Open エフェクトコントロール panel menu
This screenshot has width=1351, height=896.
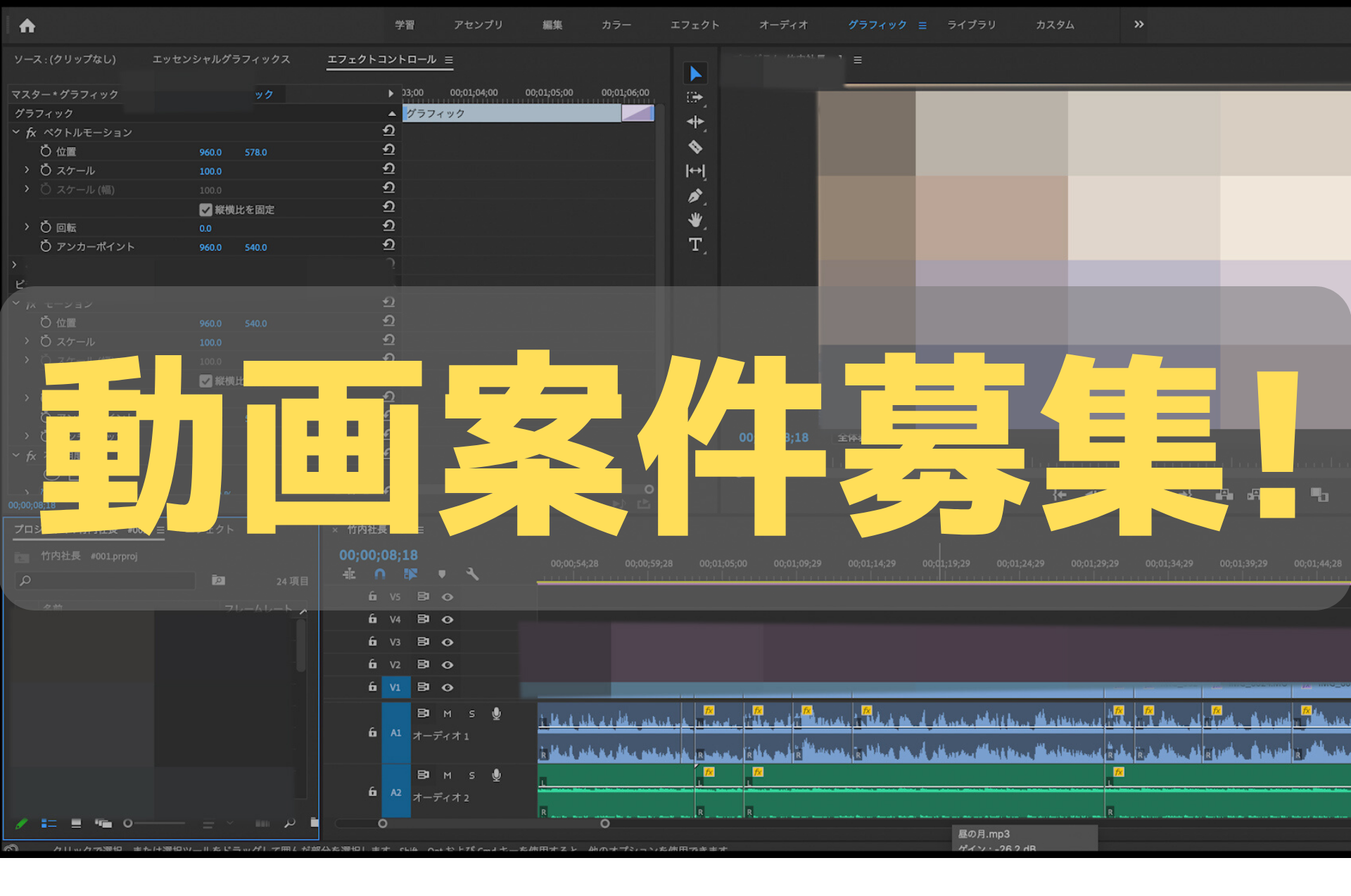[x=449, y=60]
